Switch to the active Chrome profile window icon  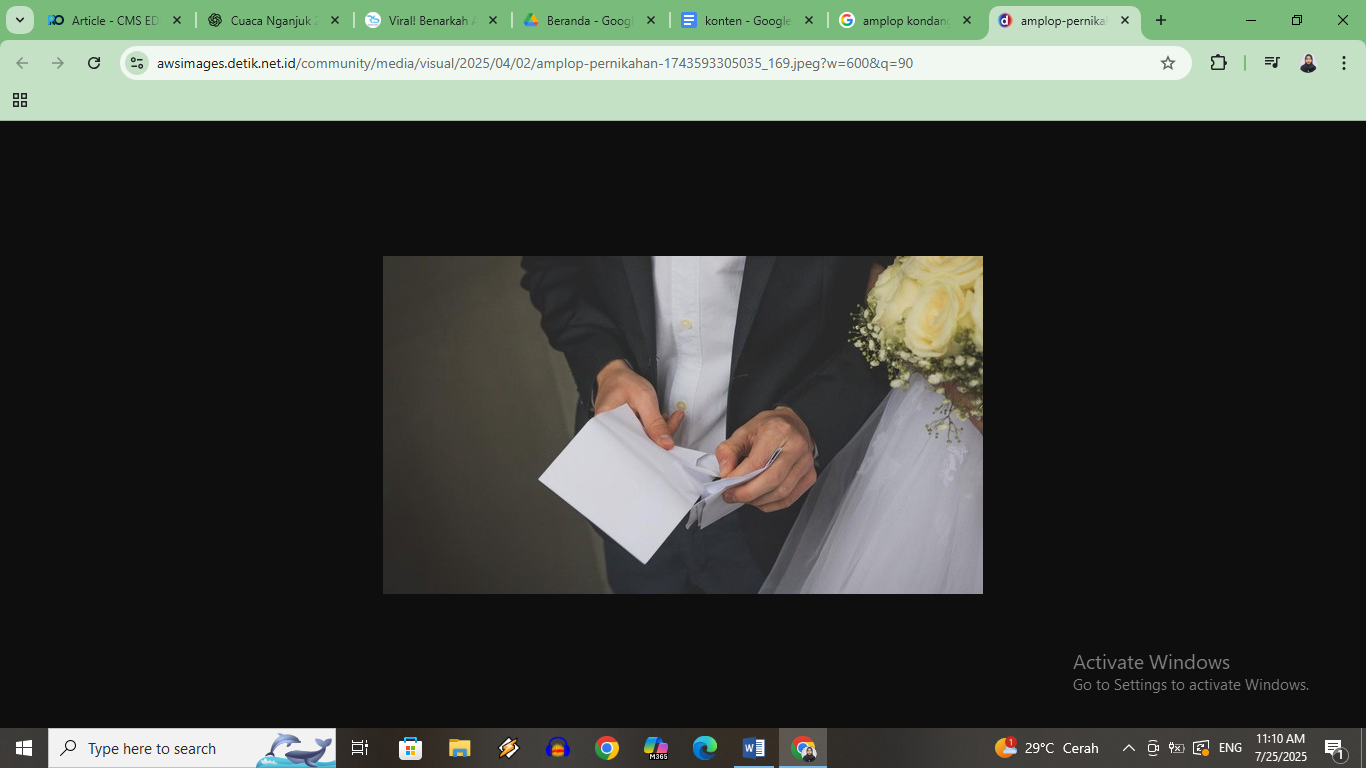[x=803, y=748]
